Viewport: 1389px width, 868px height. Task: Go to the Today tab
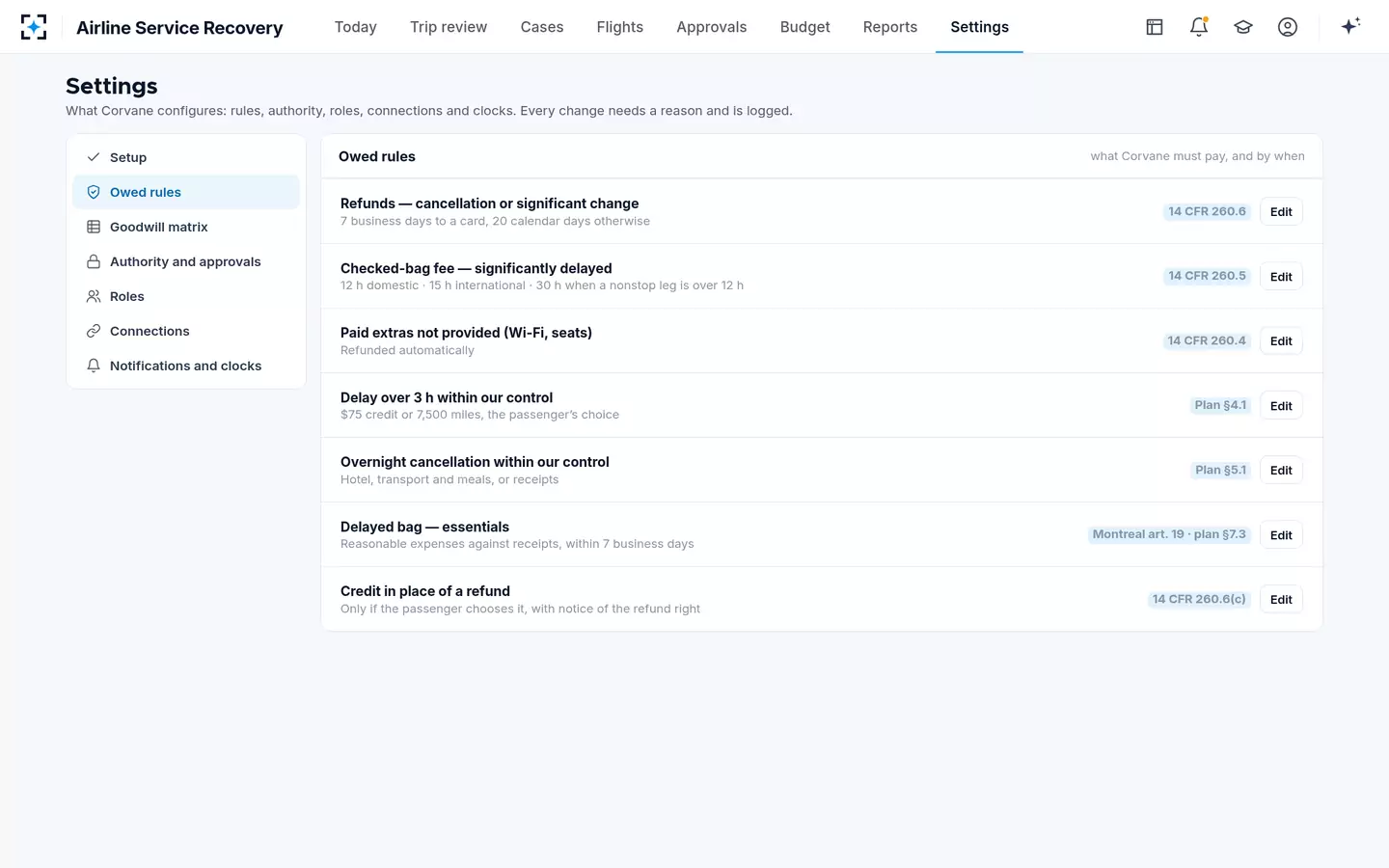click(356, 27)
